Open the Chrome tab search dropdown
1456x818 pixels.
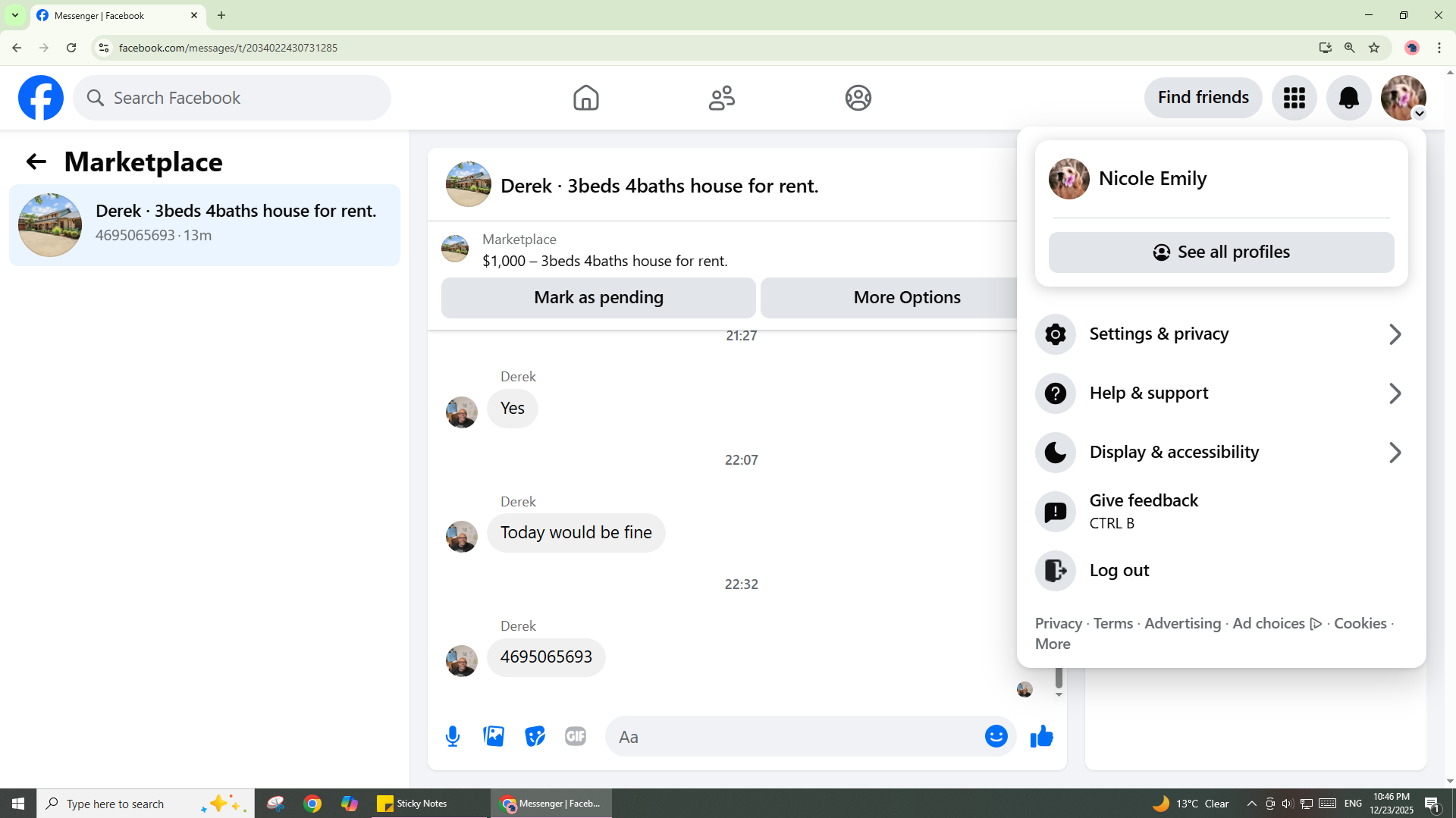coord(15,15)
